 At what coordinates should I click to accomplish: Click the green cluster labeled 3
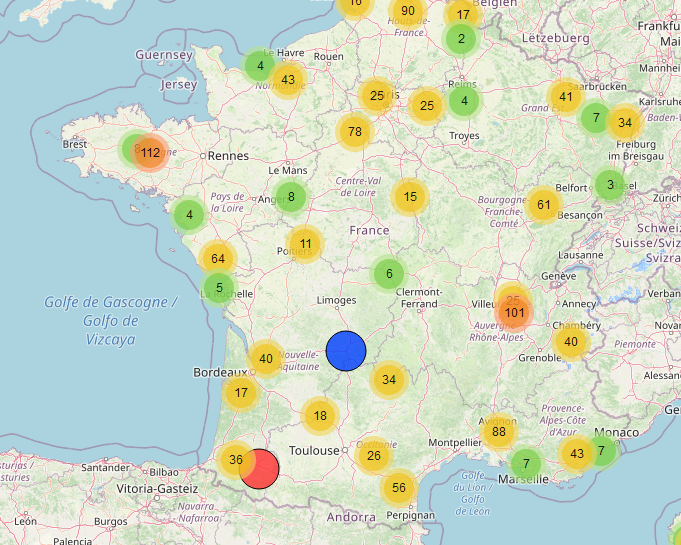click(x=610, y=184)
